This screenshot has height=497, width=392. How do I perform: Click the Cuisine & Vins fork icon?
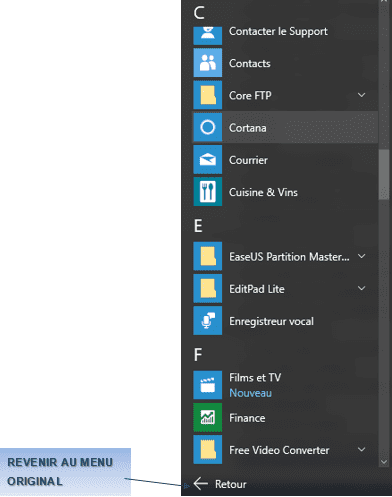coord(208,192)
